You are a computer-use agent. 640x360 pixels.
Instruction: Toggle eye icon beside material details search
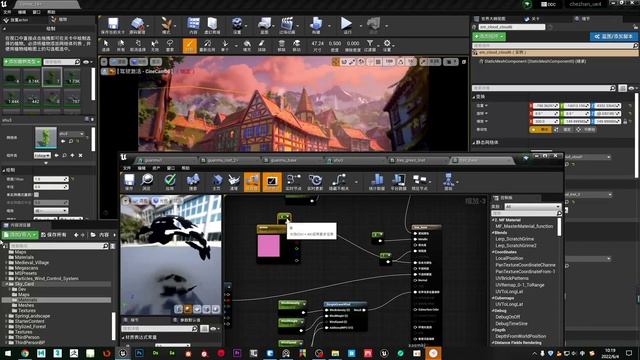(x=213, y=329)
